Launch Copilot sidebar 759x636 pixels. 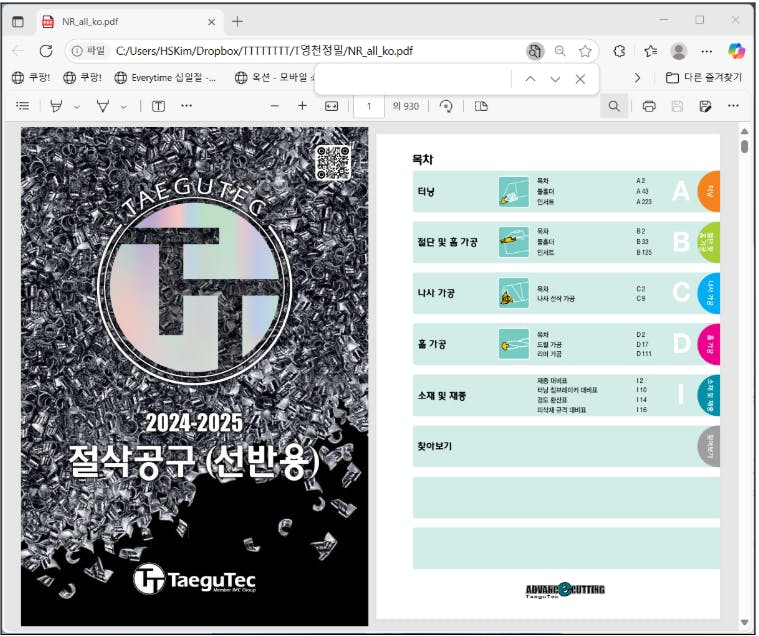tap(736, 51)
